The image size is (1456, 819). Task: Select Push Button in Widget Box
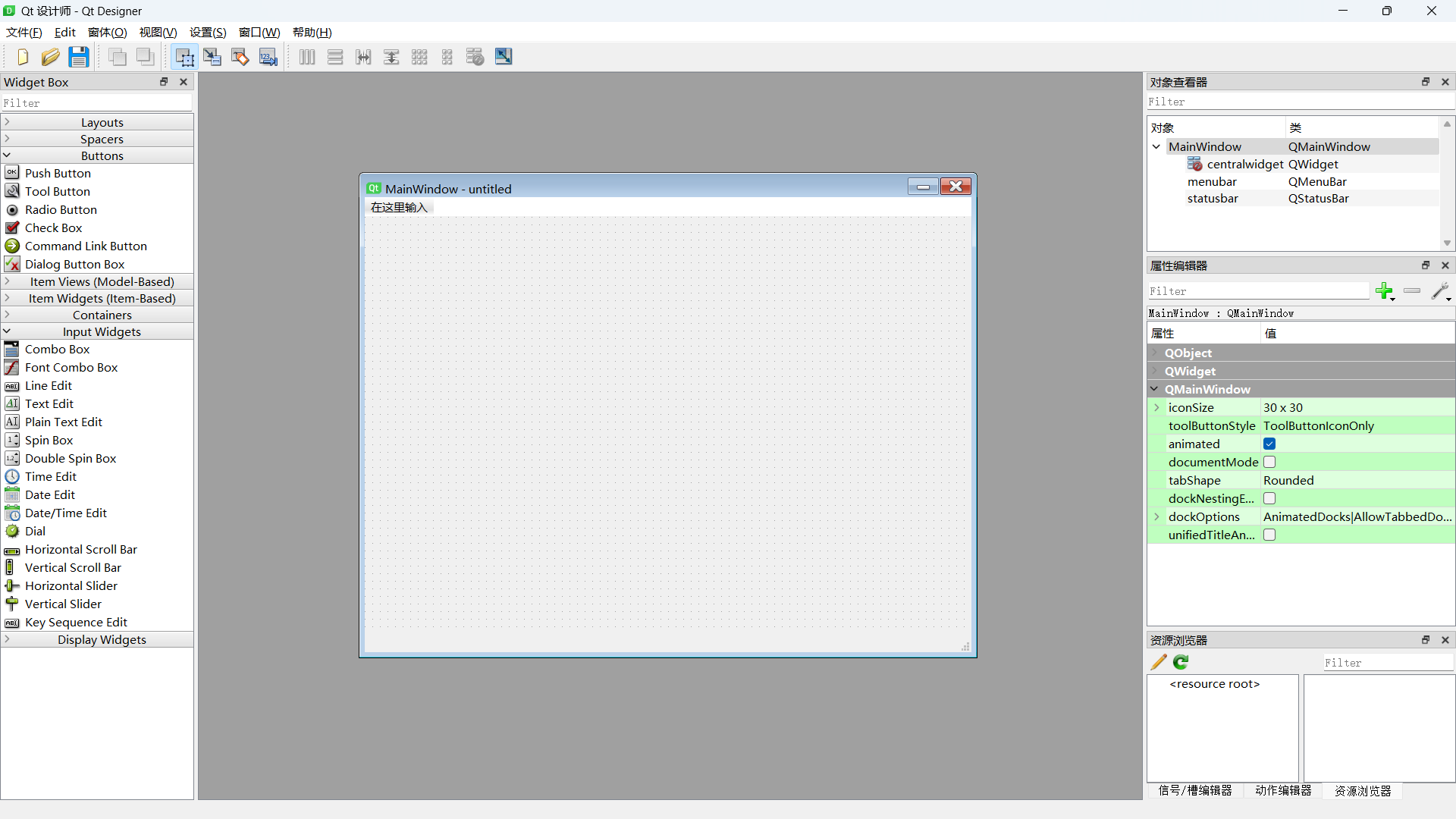point(58,173)
